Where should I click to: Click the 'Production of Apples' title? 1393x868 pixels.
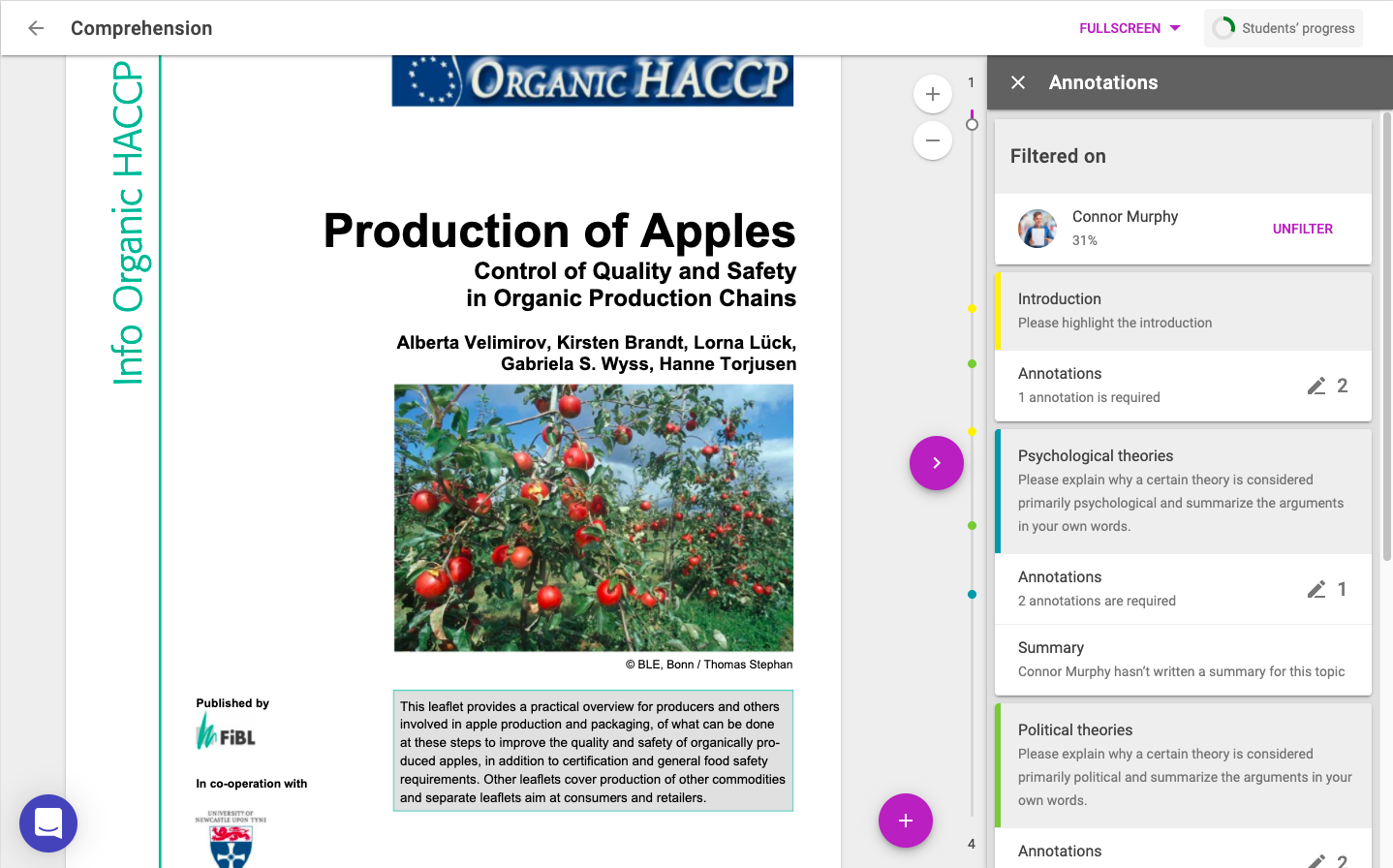pos(559,231)
